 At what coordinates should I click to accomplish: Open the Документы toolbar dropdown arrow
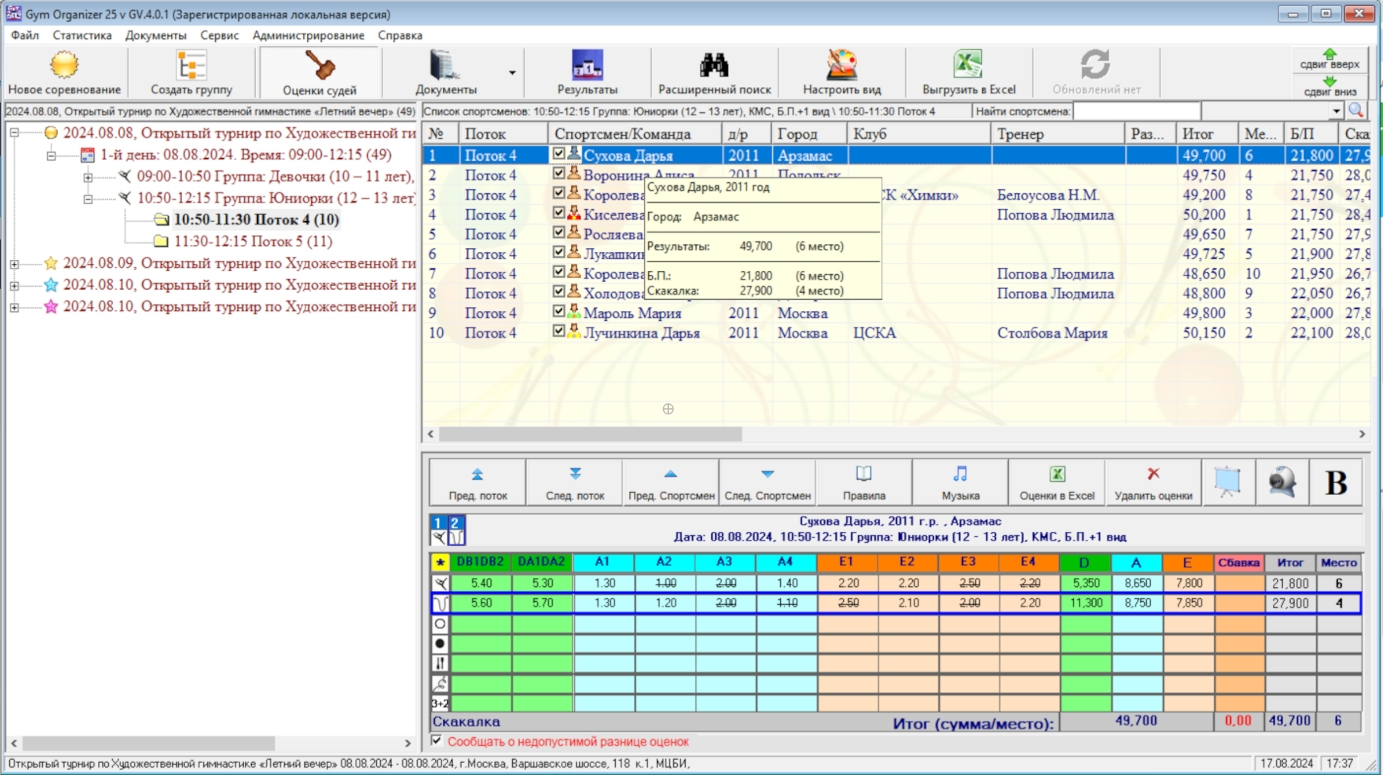point(512,73)
